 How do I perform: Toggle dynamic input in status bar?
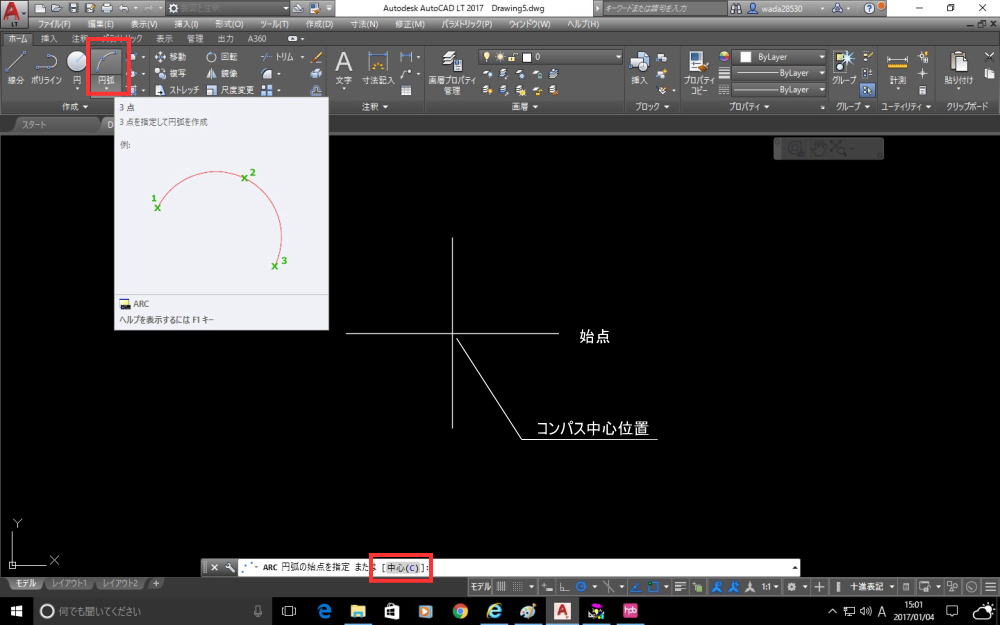pos(547,587)
